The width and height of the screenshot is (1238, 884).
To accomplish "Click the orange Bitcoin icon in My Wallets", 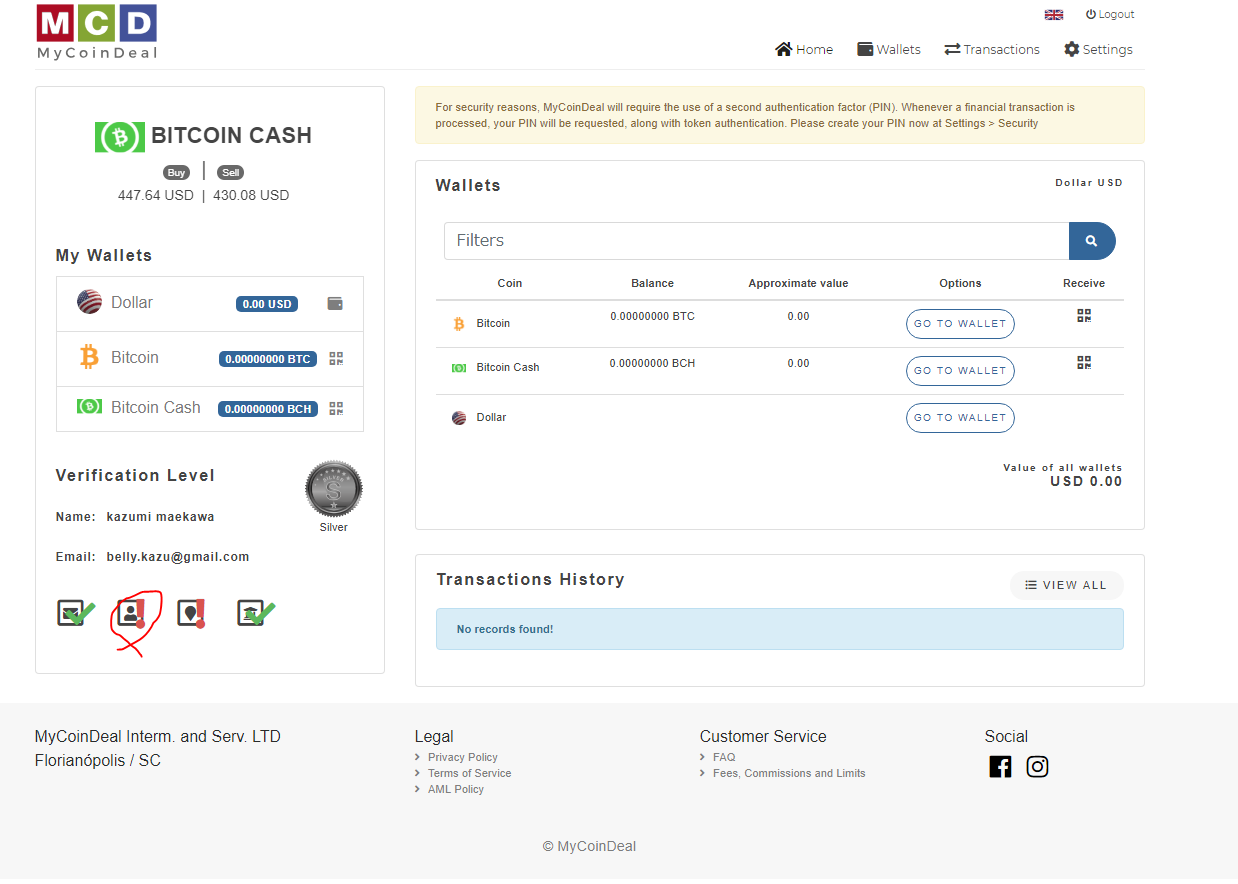I will pos(89,357).
